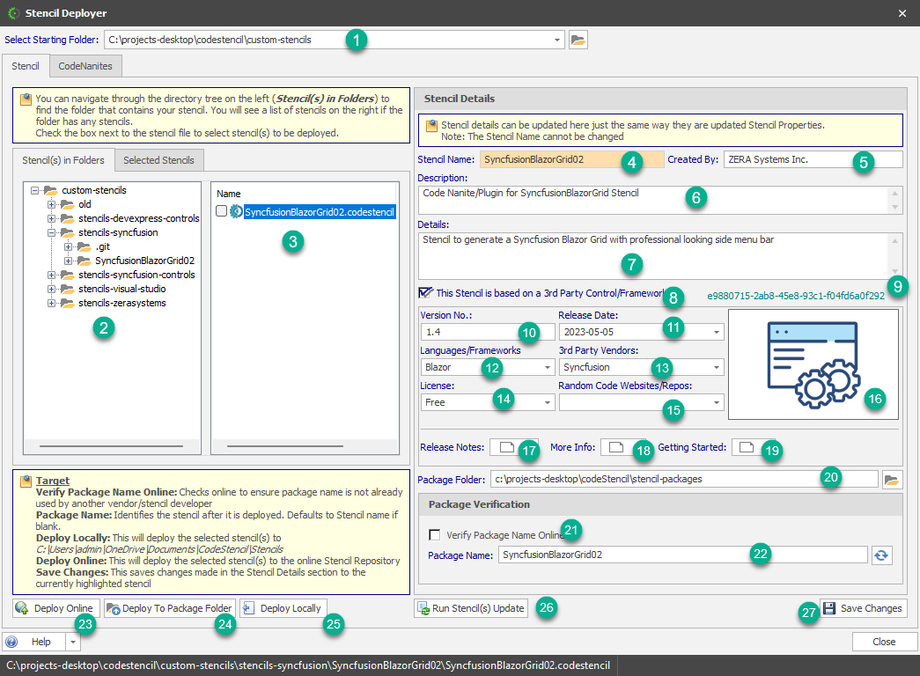Switch to the CodeNanites tab

click(85, 66)
